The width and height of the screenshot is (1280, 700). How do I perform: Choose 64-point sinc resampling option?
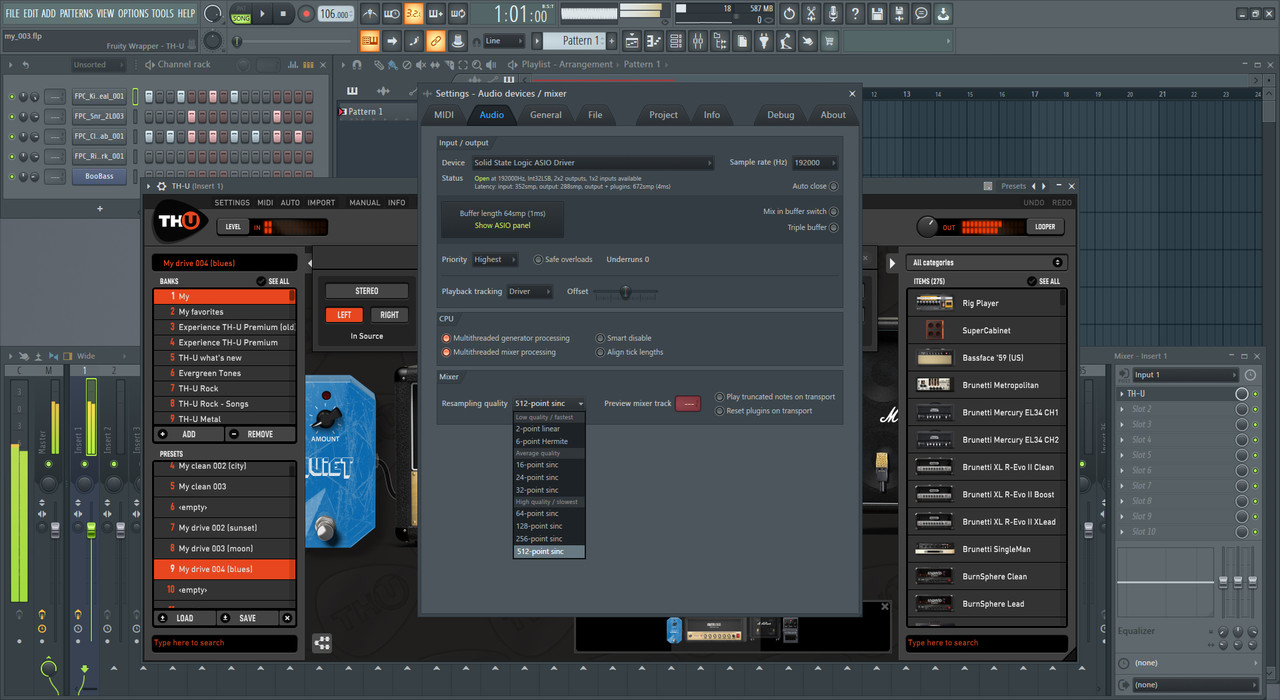pyautogui.click(x=549, y=514)
